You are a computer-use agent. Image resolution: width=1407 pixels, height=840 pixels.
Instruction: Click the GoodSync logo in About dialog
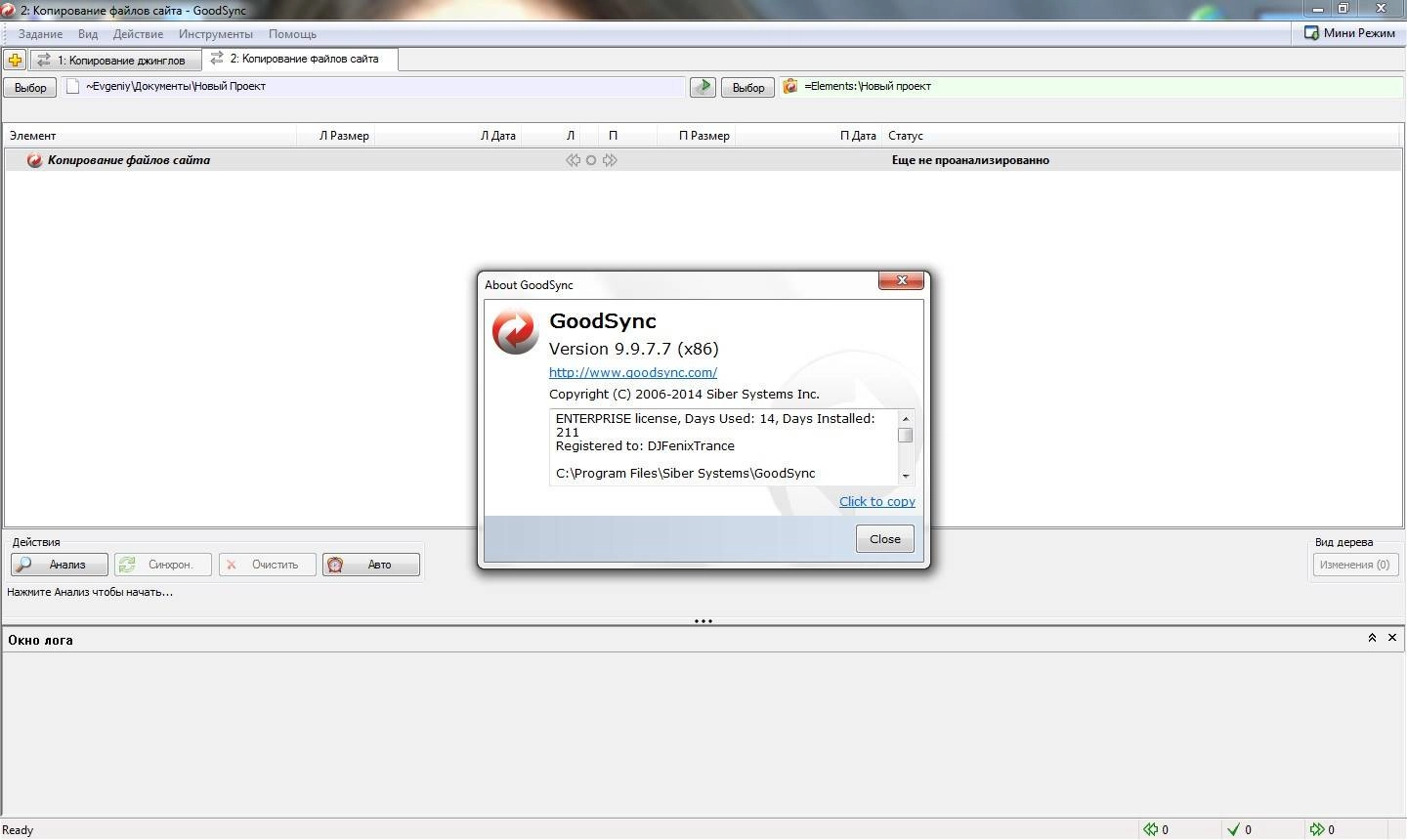(515, 331)
